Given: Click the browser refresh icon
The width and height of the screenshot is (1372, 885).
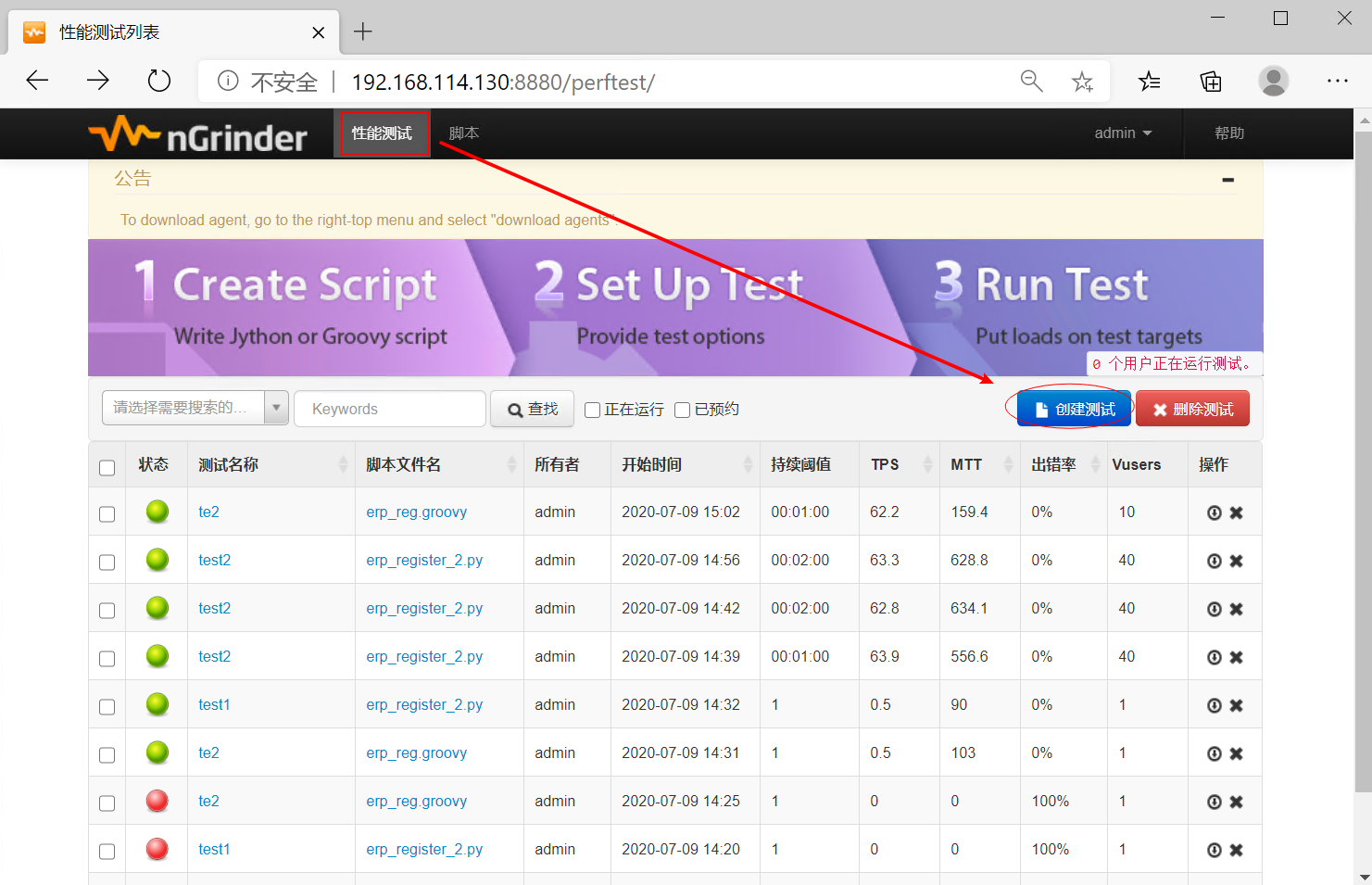Looking at the screenshot, I should click(159, 82).
